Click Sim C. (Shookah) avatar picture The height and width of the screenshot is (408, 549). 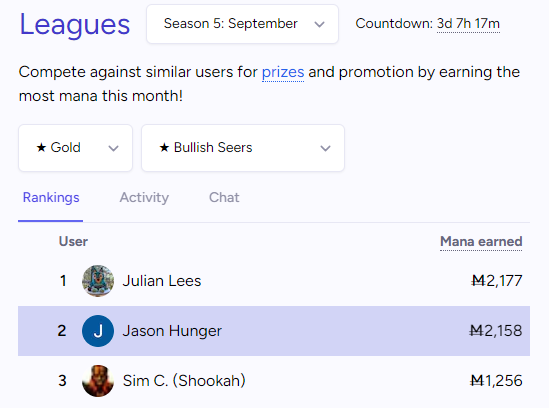(98, 381)
